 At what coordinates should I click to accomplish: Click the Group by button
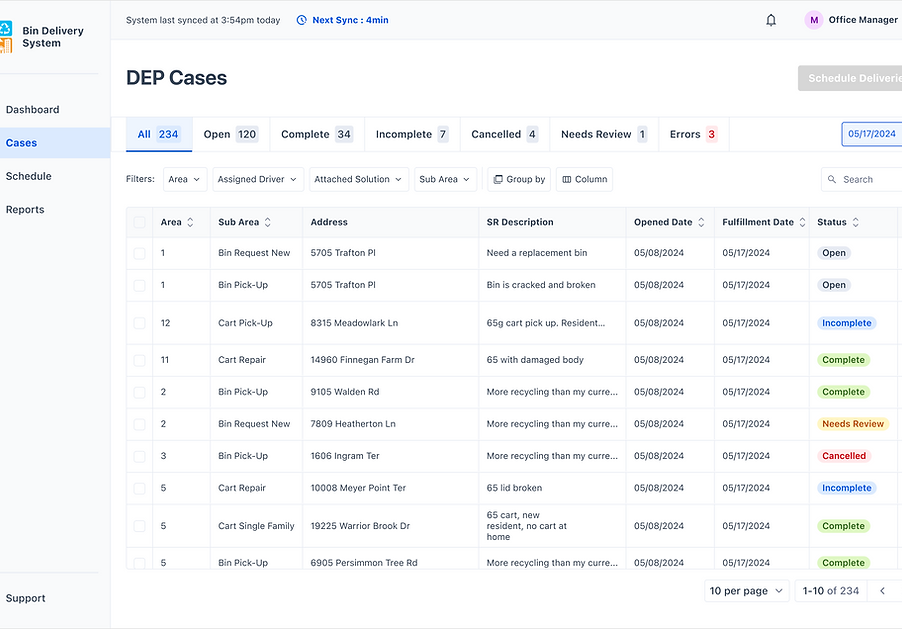[518, 180]
